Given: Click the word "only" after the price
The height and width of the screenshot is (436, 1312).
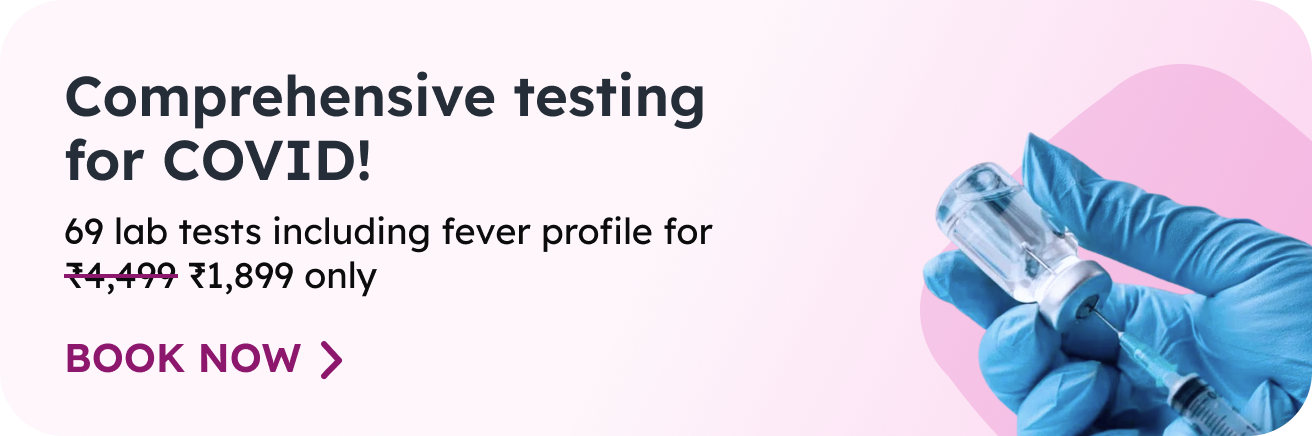Looking at the screenshot, I should pyautogui.click(x=340, y=275).
